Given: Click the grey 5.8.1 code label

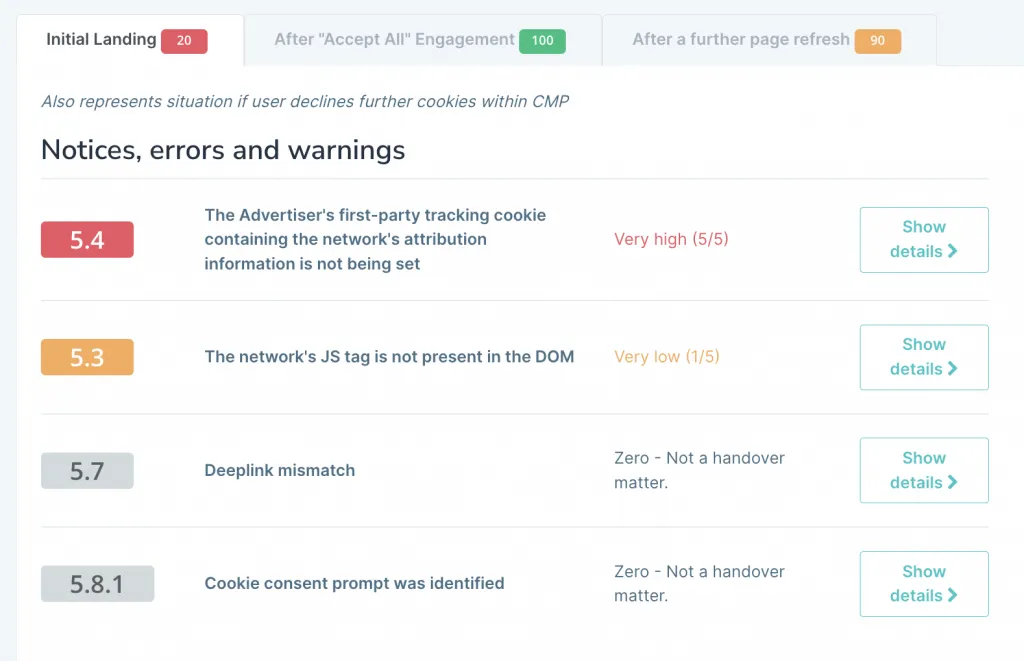Looking at the screenshot, I should (x=97, y=584).
